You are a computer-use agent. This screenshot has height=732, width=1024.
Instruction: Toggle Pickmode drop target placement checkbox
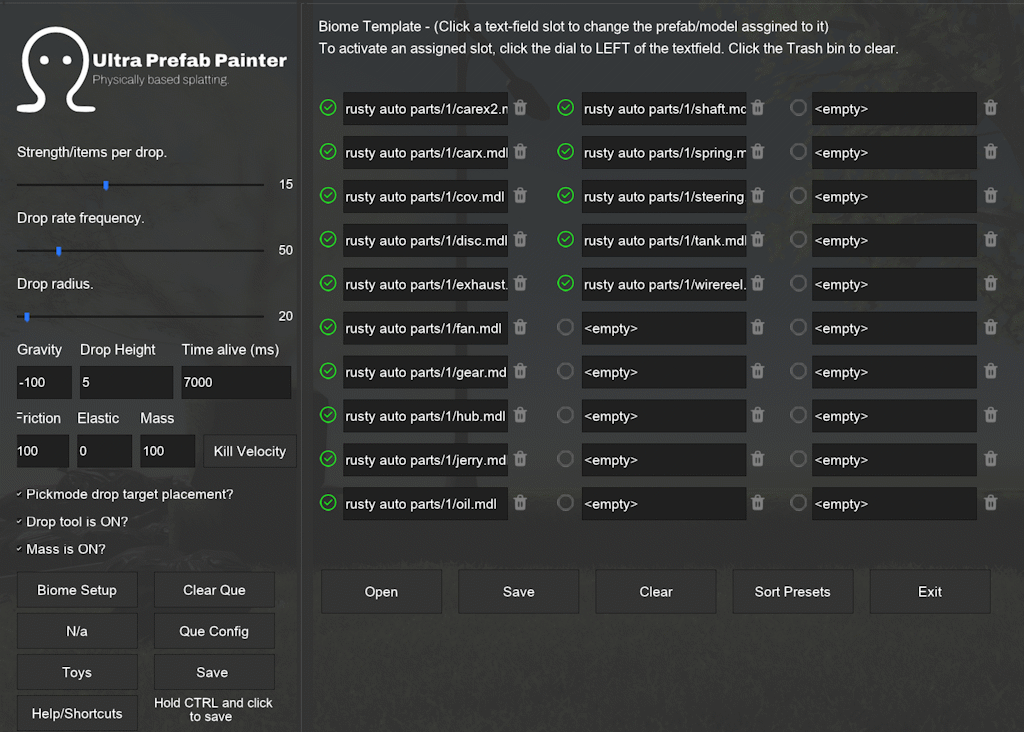pos(20,494)
